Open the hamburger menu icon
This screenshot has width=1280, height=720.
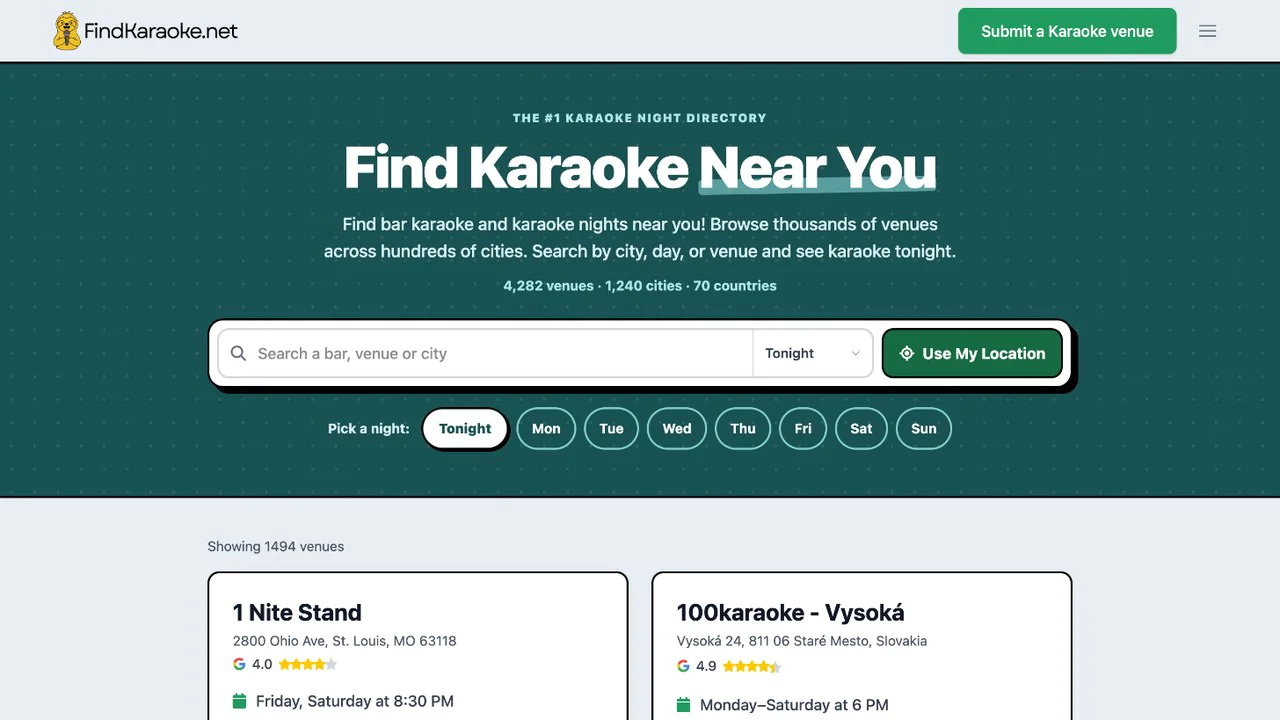pyautogui.click(x=1208, y=31)
